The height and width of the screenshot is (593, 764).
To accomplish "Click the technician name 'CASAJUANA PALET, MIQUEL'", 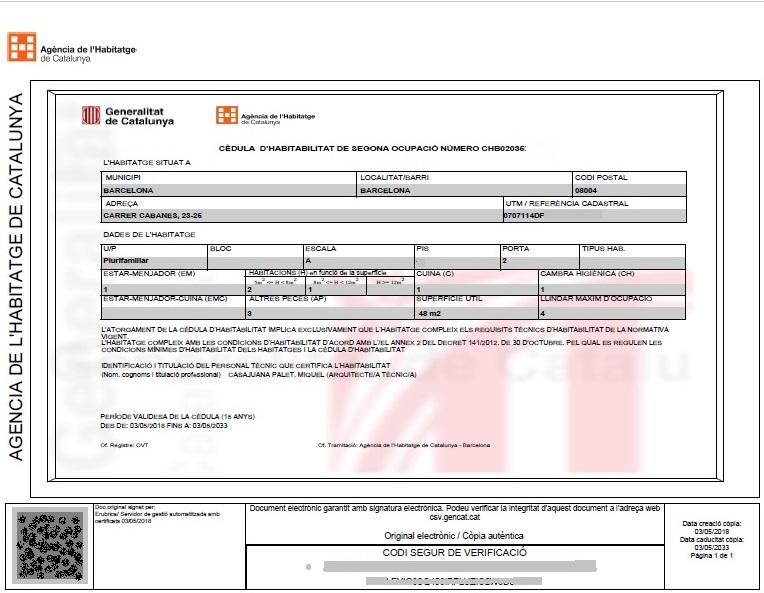I will tap(276, 375).
